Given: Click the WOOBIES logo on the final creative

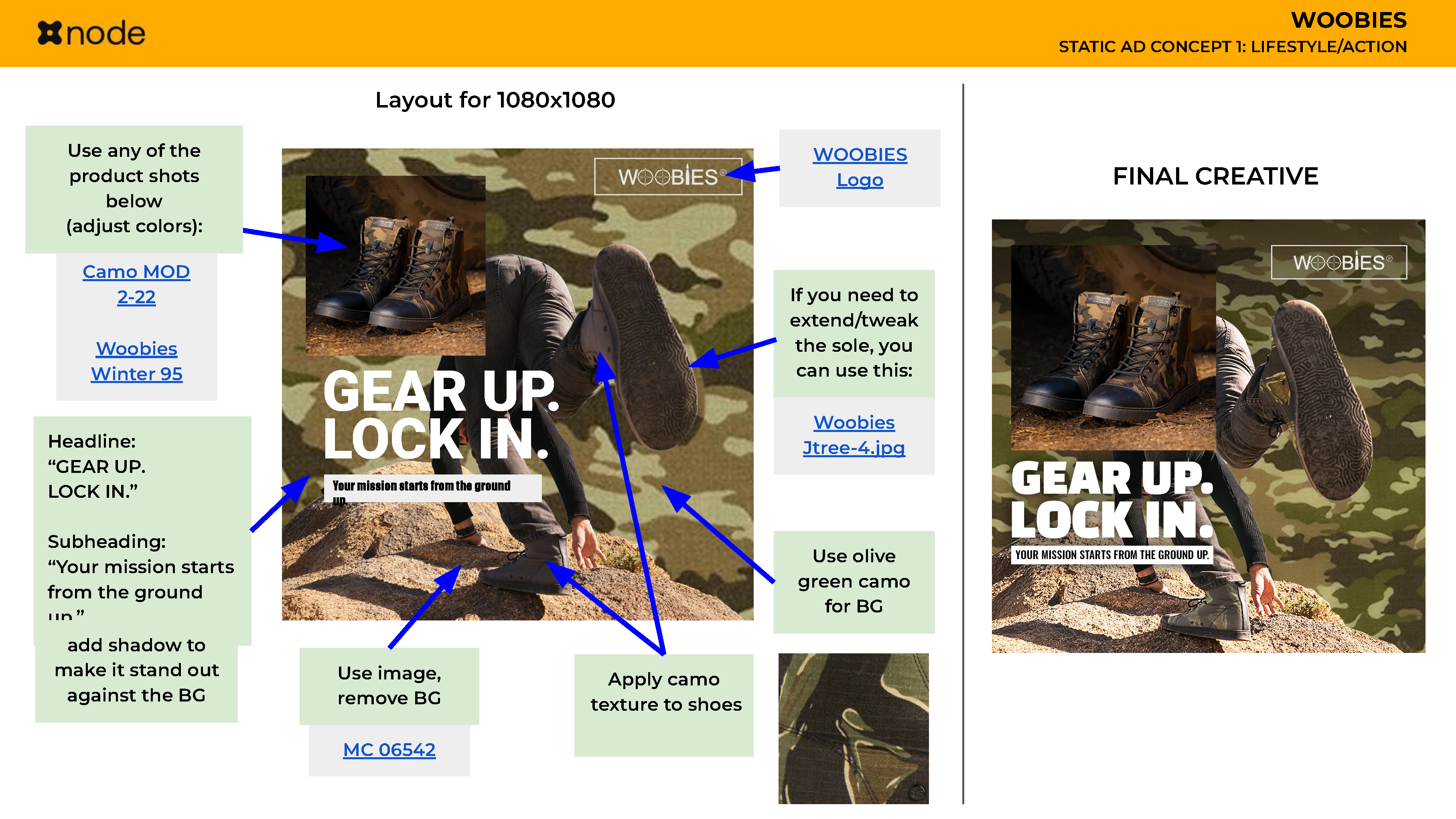Looking at the screenshot, I should [x=1339, y=262].
